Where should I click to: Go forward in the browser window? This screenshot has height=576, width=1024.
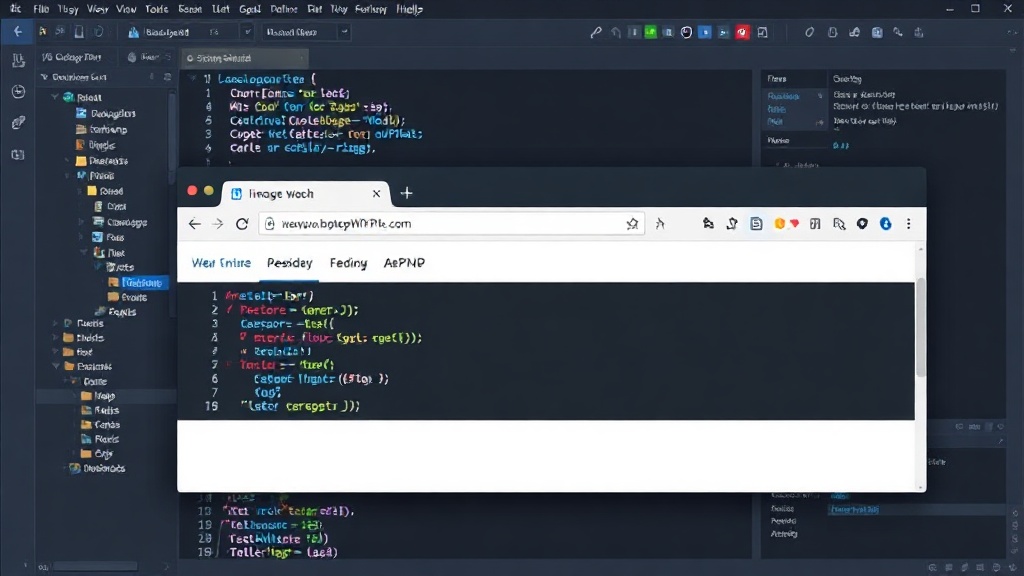pos(217,223)
